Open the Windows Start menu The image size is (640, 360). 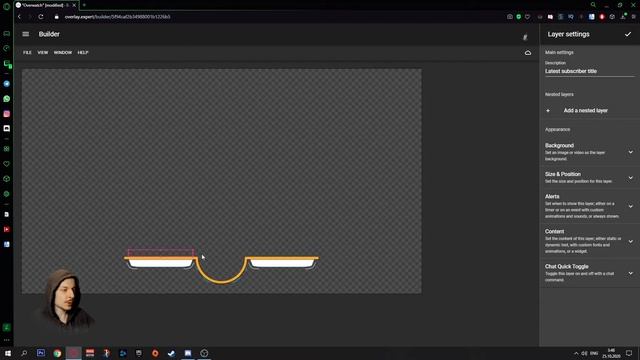click(x=8, y=353)
